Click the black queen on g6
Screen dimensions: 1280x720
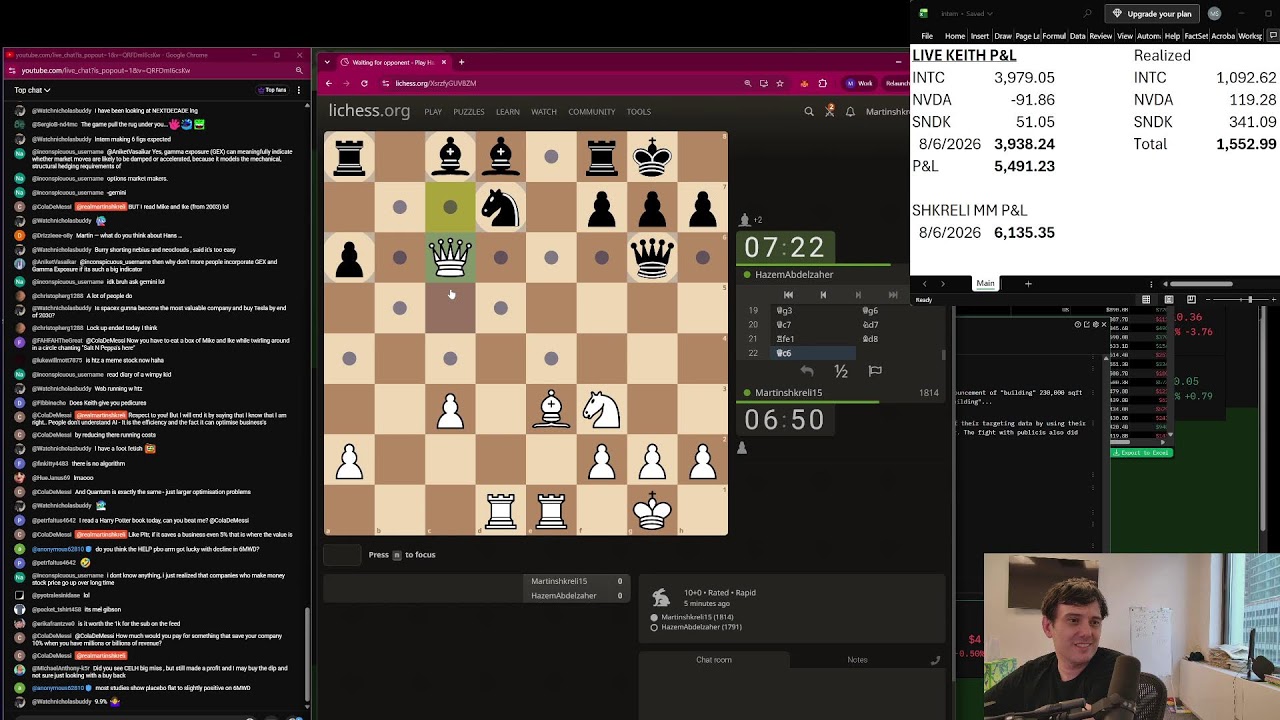652,258
